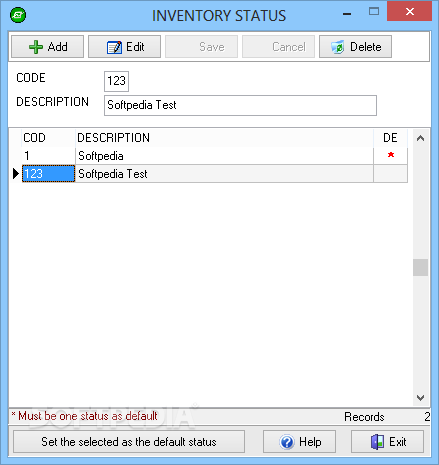The image size is (439, 465).
Task: Maximize the Inventory Status window
Action: tap(374, 12)
